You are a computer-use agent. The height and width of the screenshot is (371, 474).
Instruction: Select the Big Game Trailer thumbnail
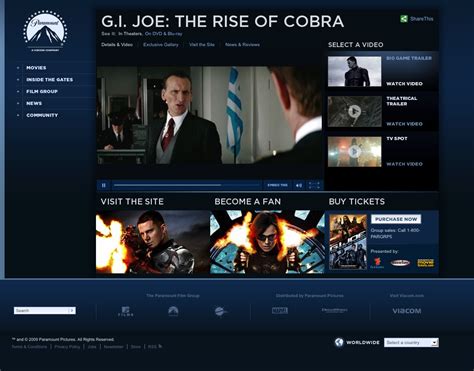click(354, 71)
